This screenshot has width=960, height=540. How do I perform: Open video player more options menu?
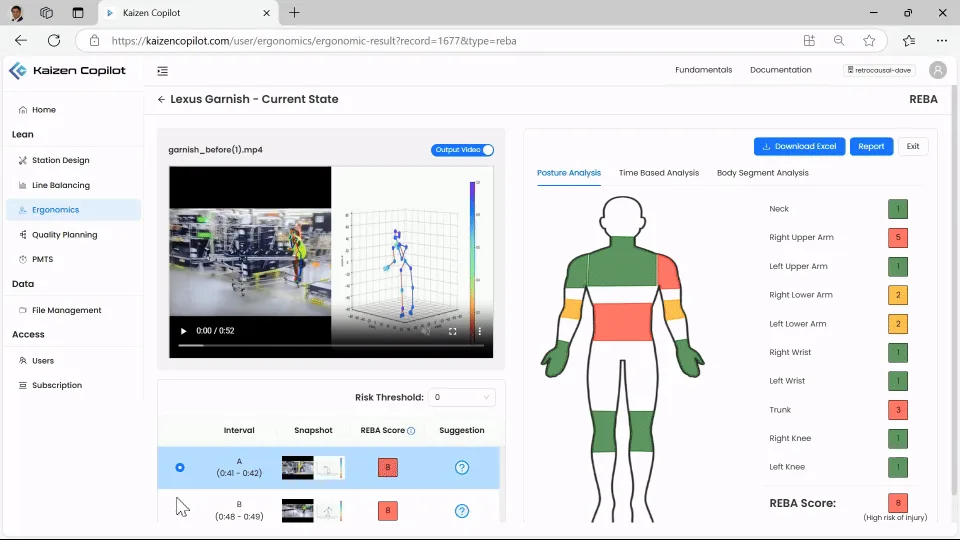[479, 331]
